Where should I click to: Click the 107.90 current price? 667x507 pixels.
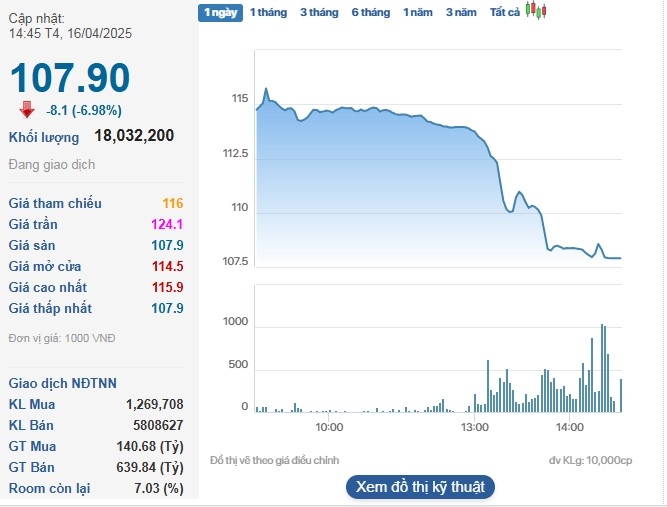click(x=69, y=78)
